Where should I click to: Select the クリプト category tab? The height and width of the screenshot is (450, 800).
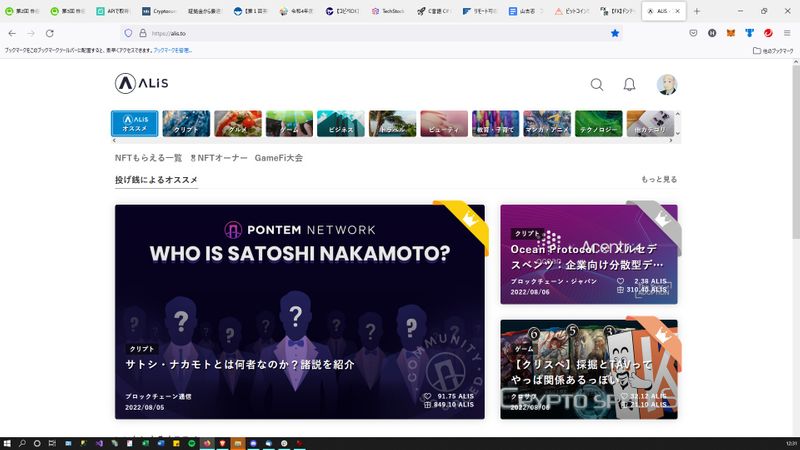pos(186,123)
